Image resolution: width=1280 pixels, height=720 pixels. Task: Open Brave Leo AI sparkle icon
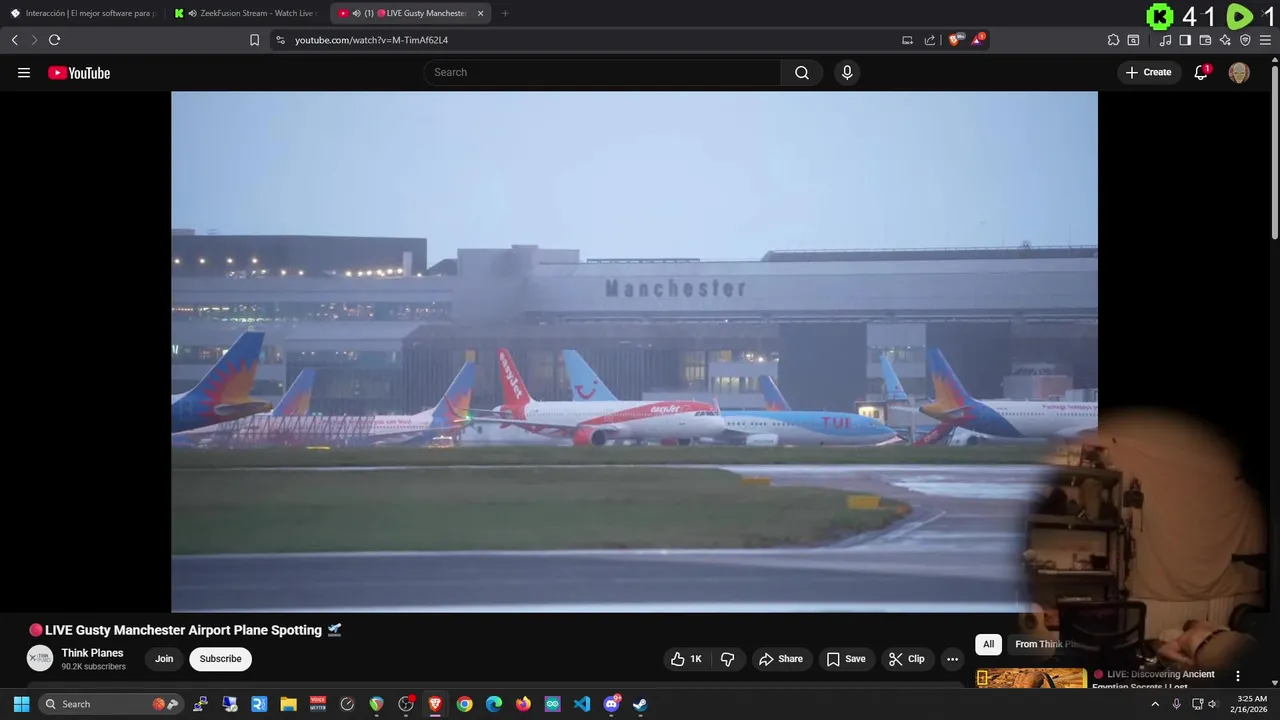[x=1225, y=40]
